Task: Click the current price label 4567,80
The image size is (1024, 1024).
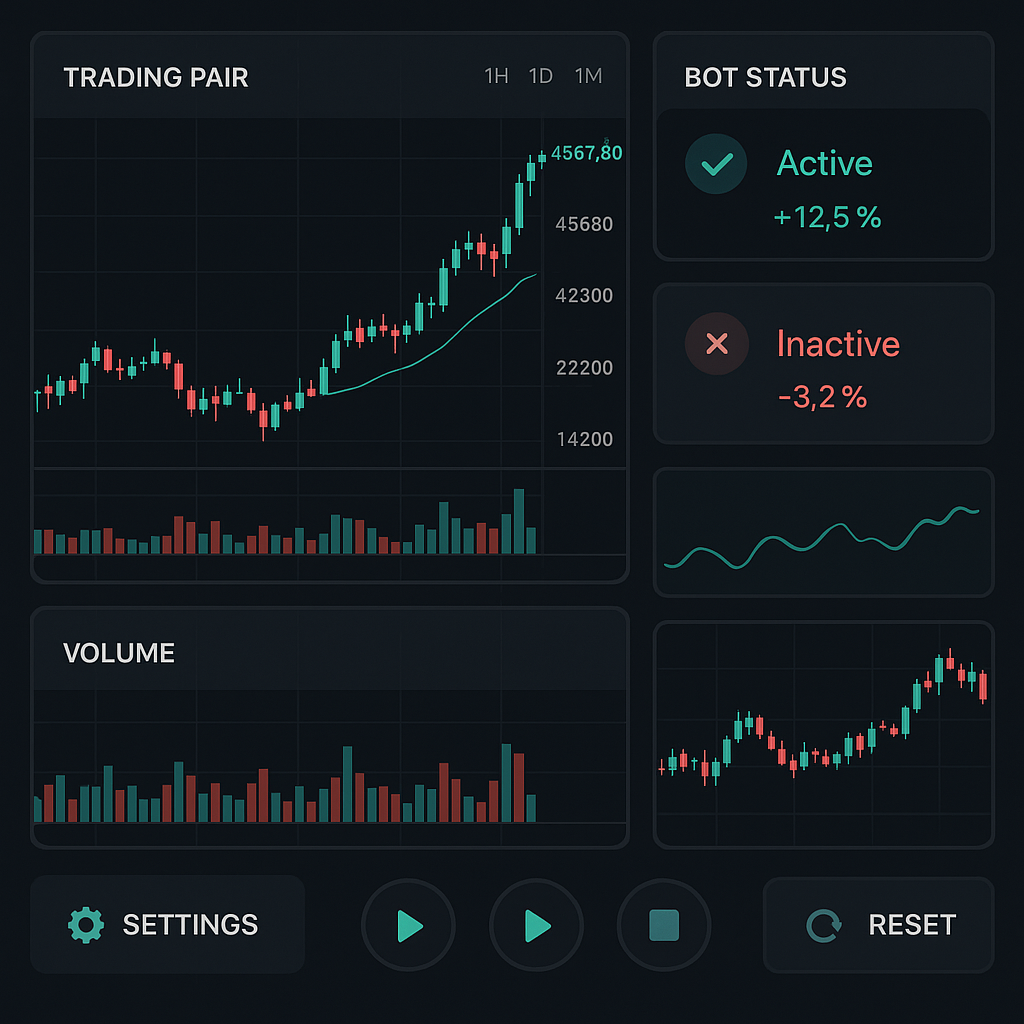Action: click(586, 153)
